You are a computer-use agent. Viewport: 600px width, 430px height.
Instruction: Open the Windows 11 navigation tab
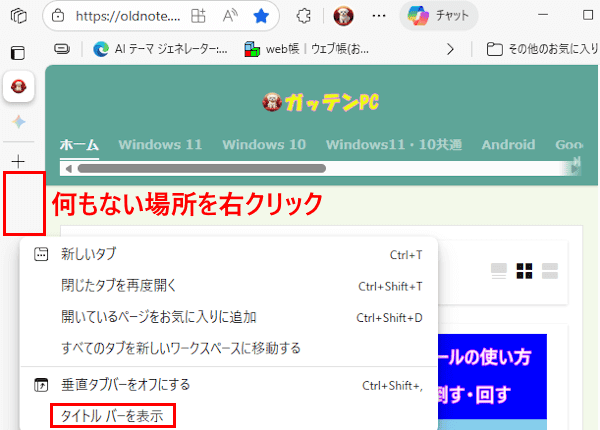click(160, 145)
